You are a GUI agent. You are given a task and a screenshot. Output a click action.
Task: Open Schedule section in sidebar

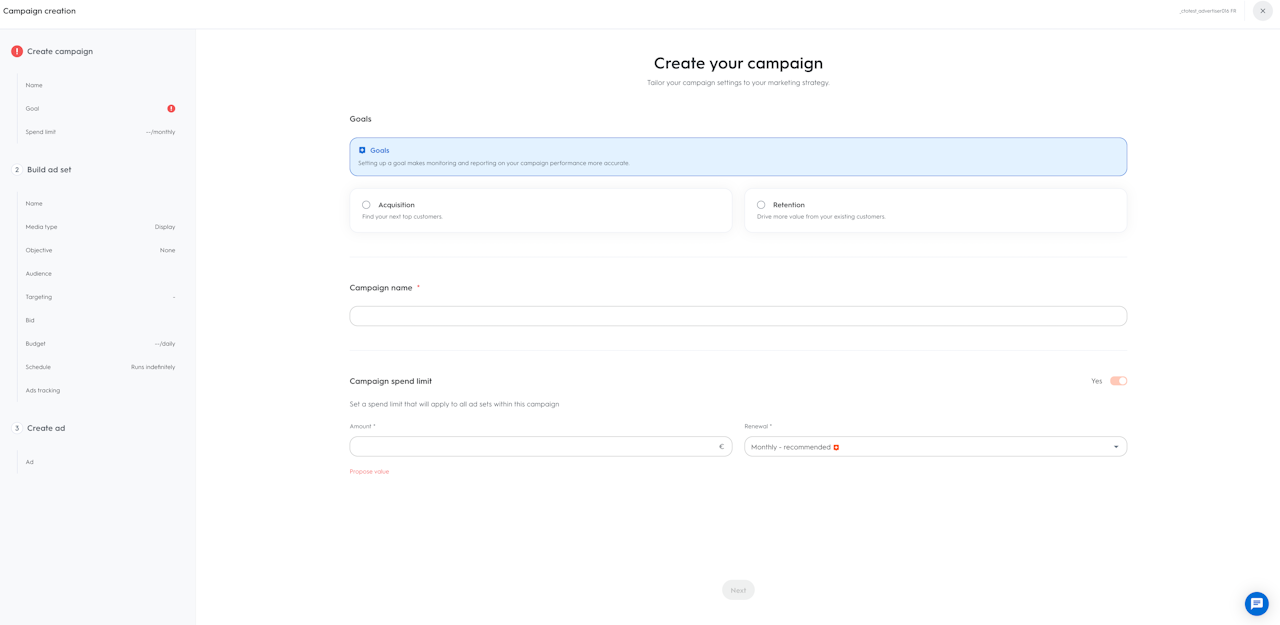[38, 367]
